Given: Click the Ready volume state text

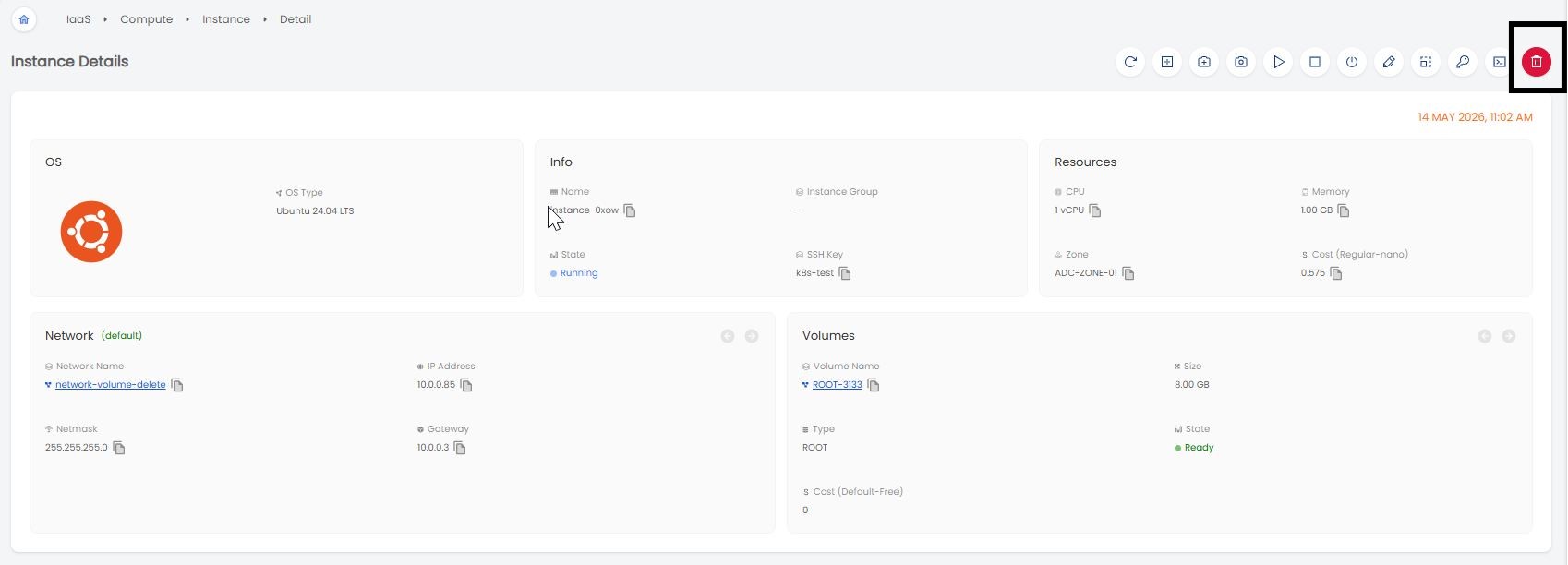Looking at the screenshot, I should point(1199,448).
